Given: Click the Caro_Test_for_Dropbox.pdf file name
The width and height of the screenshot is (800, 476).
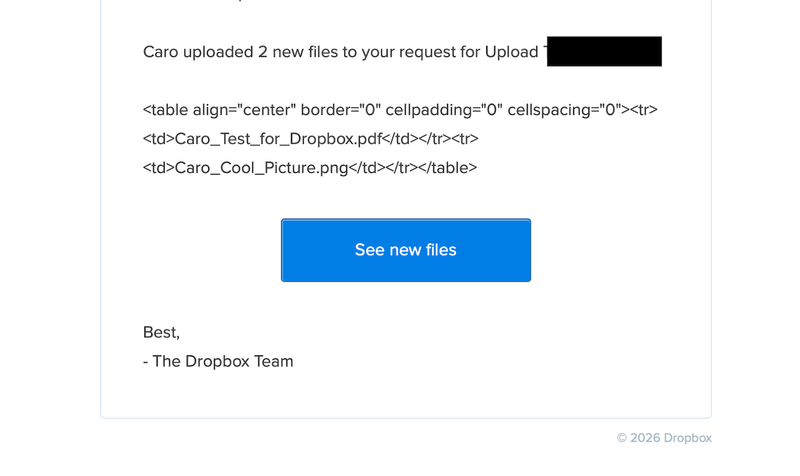Looking at the screenshot, I should (x=278, y=139).
